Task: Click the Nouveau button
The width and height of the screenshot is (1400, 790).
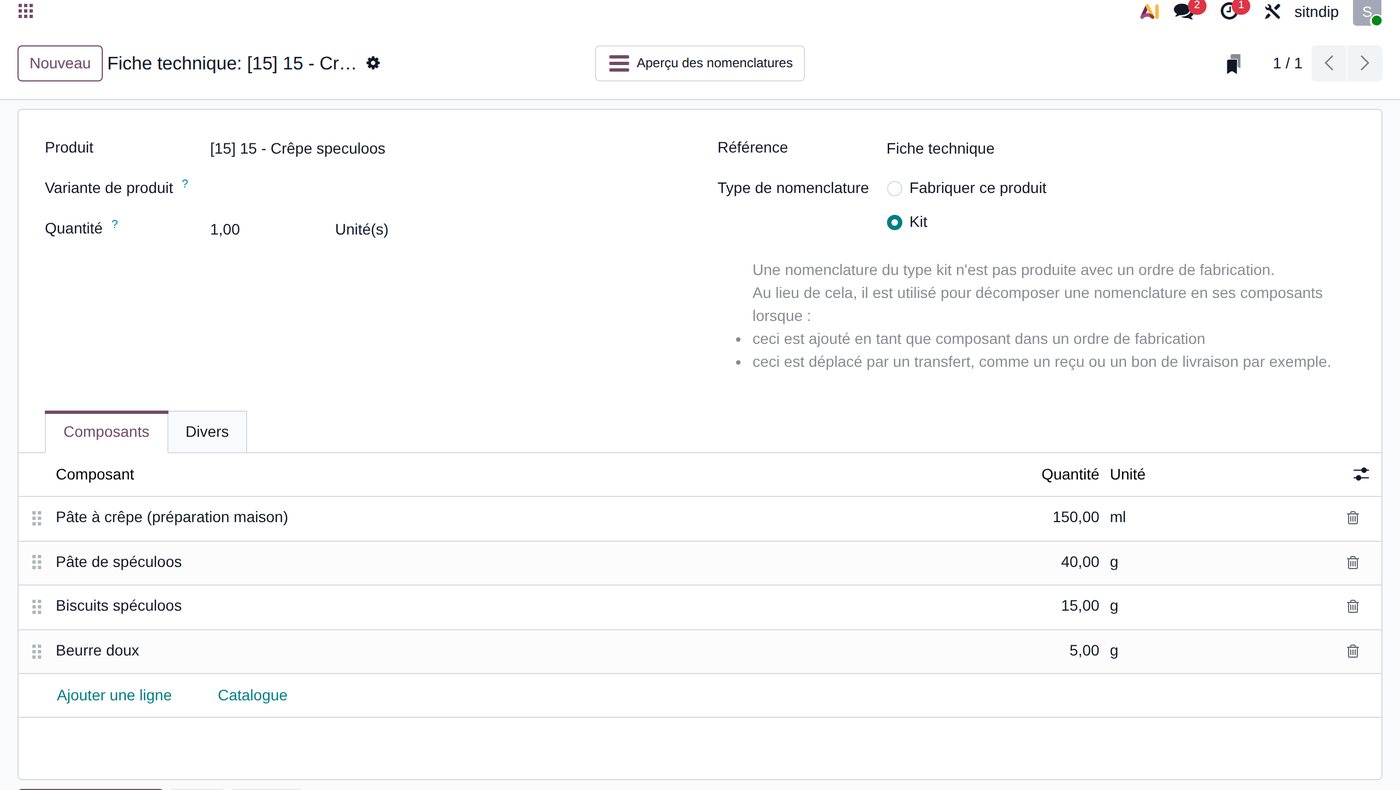Action: [x=60, y=63]
